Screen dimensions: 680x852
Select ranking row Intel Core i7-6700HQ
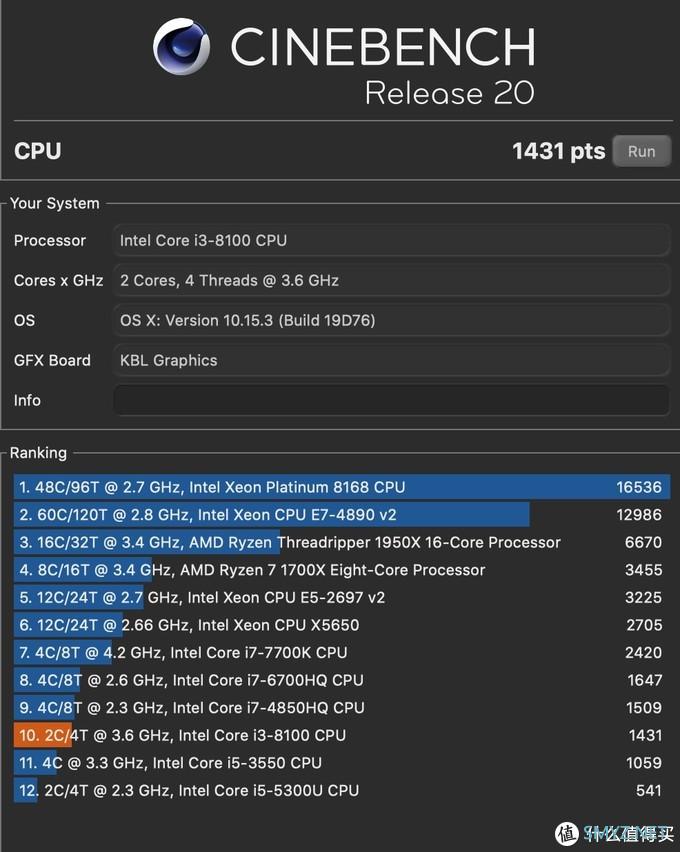tap(342, 680)
